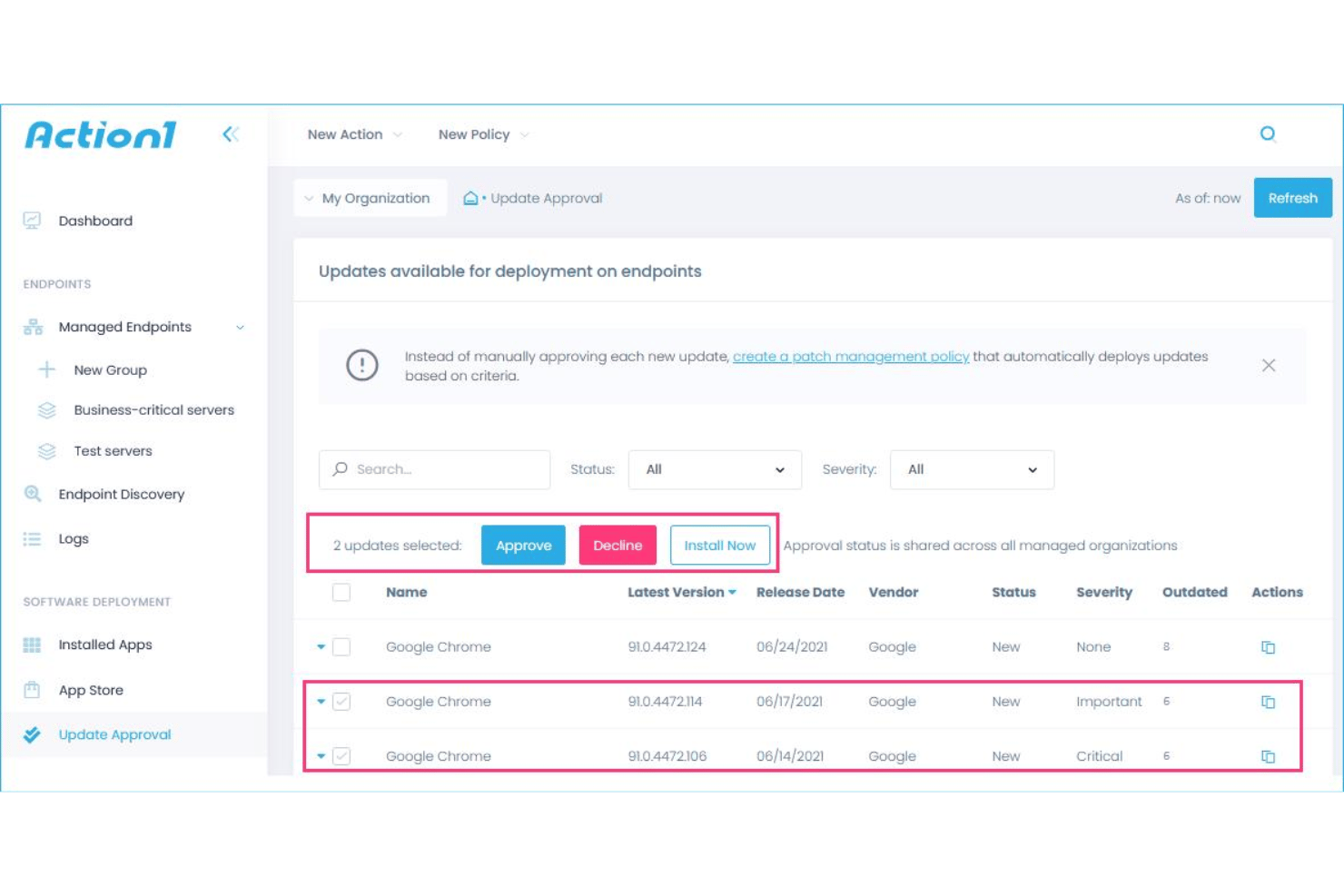Screen dimensions: 1344x896
Task: Click the Update Approval breadcrumb
Action: [x=547, y=198]
